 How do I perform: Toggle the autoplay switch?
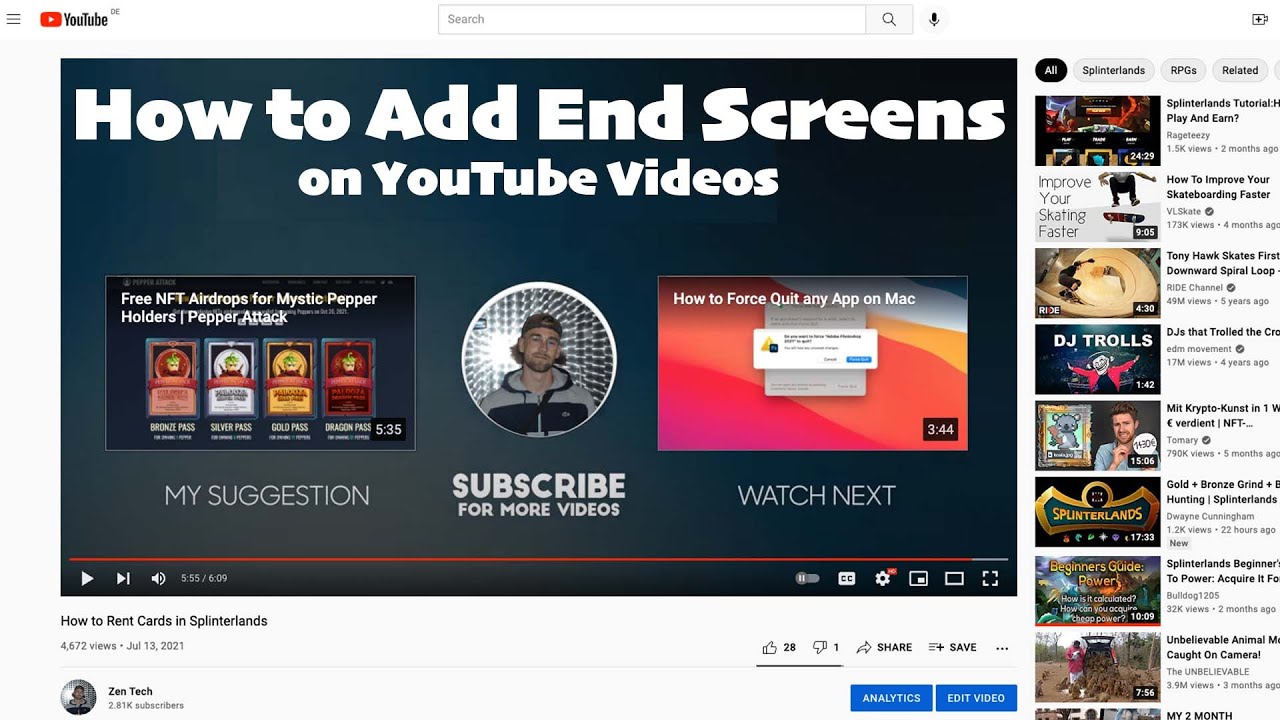click(807, 578)
